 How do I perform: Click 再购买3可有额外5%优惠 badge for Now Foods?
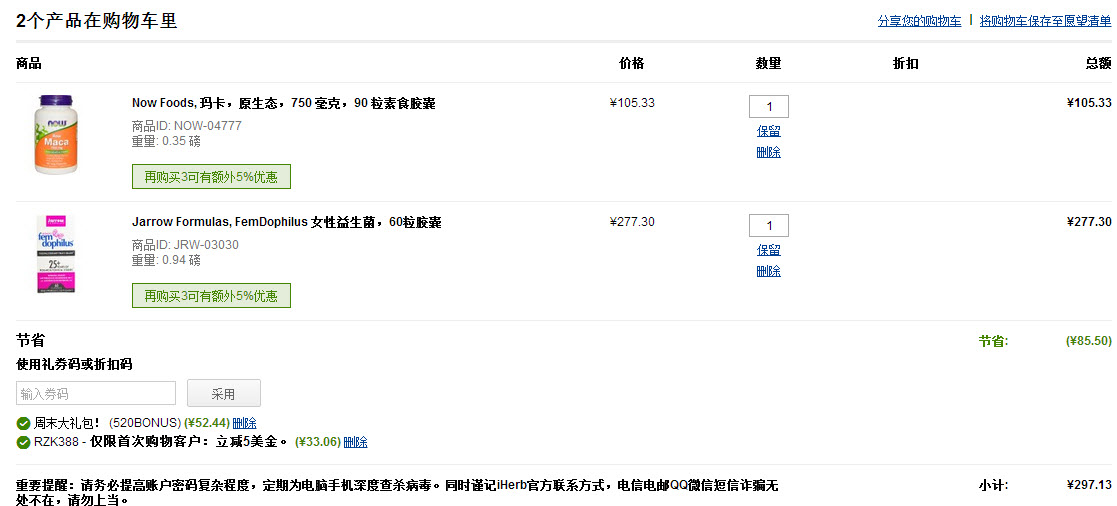[x=212, y=177]
